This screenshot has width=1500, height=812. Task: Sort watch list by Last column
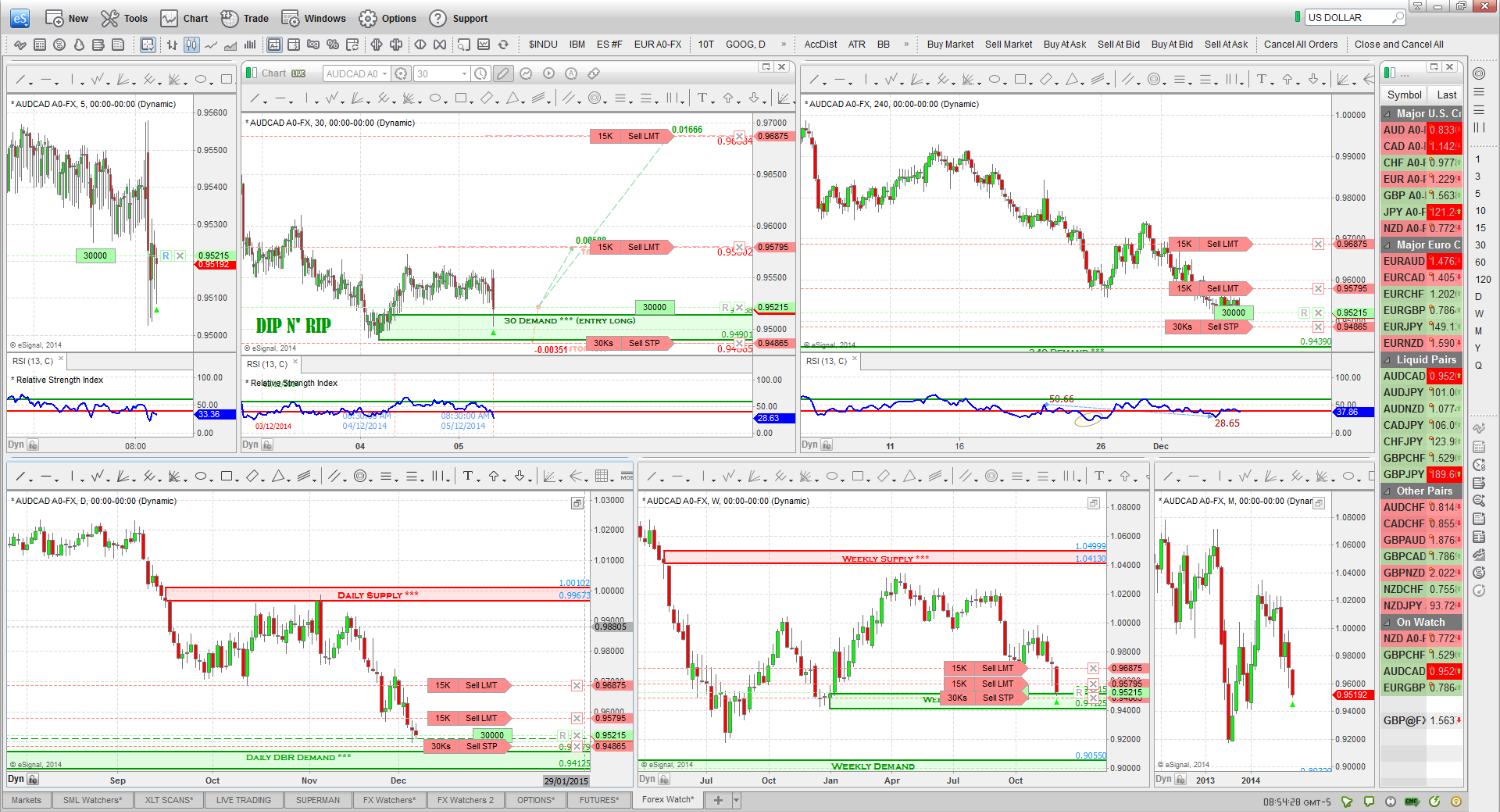tap(1446, 94)
